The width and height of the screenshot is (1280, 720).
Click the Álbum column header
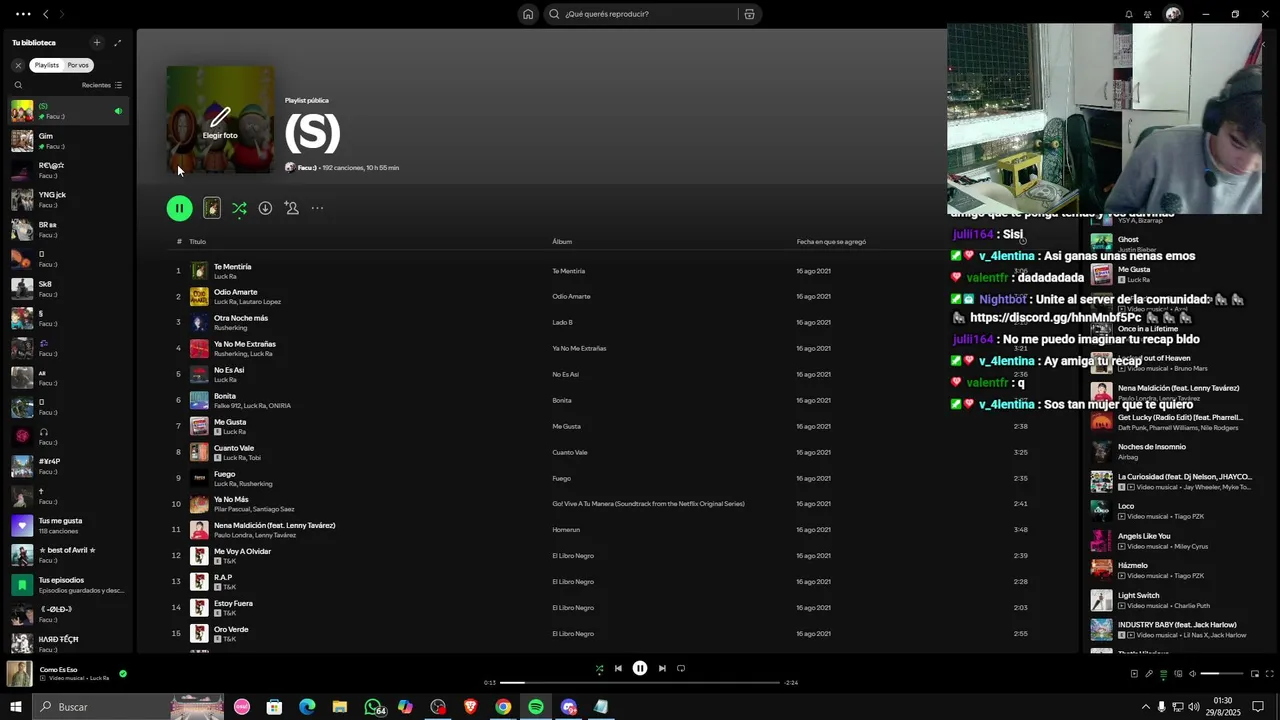pos(562,242)
